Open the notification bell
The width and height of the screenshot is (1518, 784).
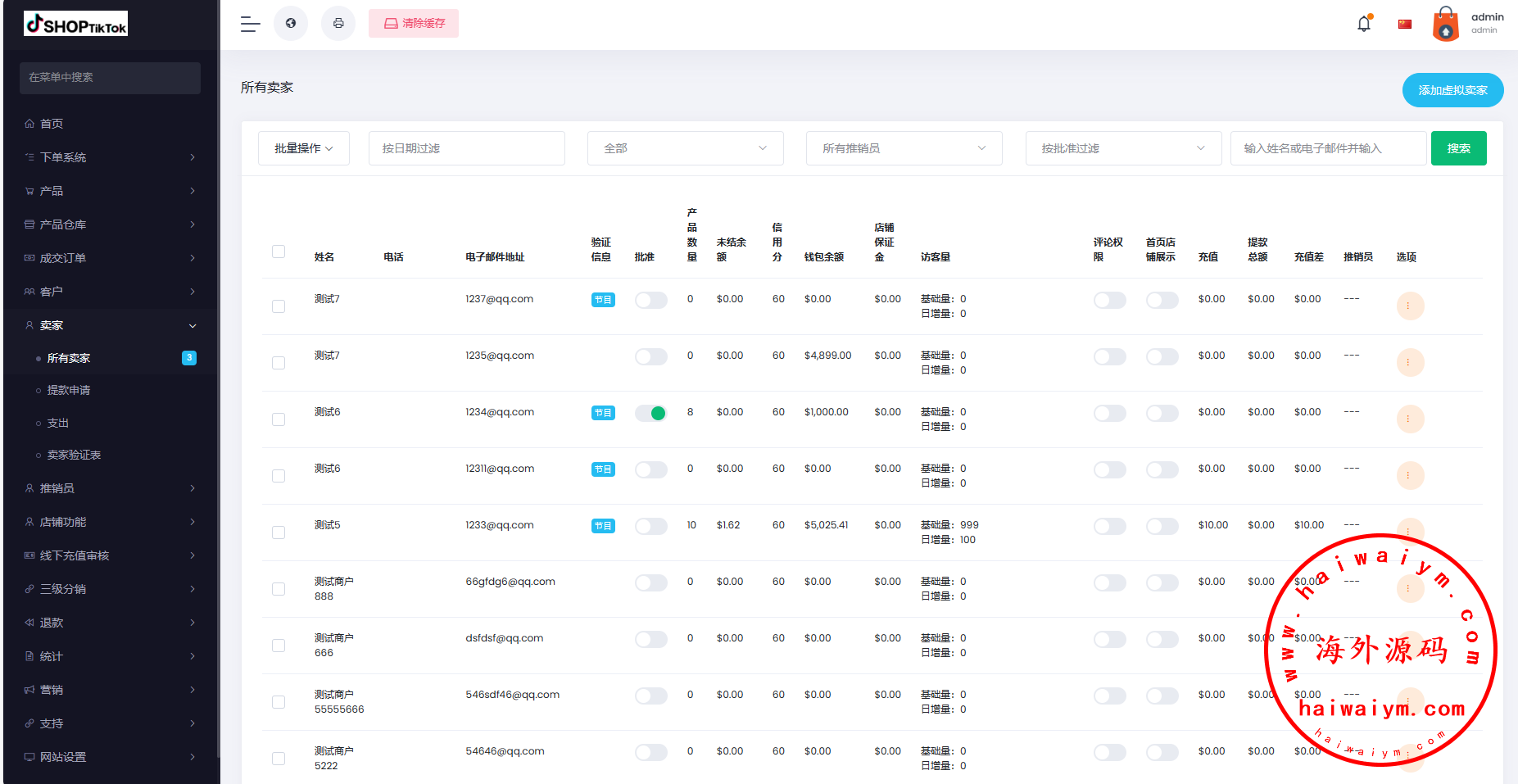pos(1364,24)
